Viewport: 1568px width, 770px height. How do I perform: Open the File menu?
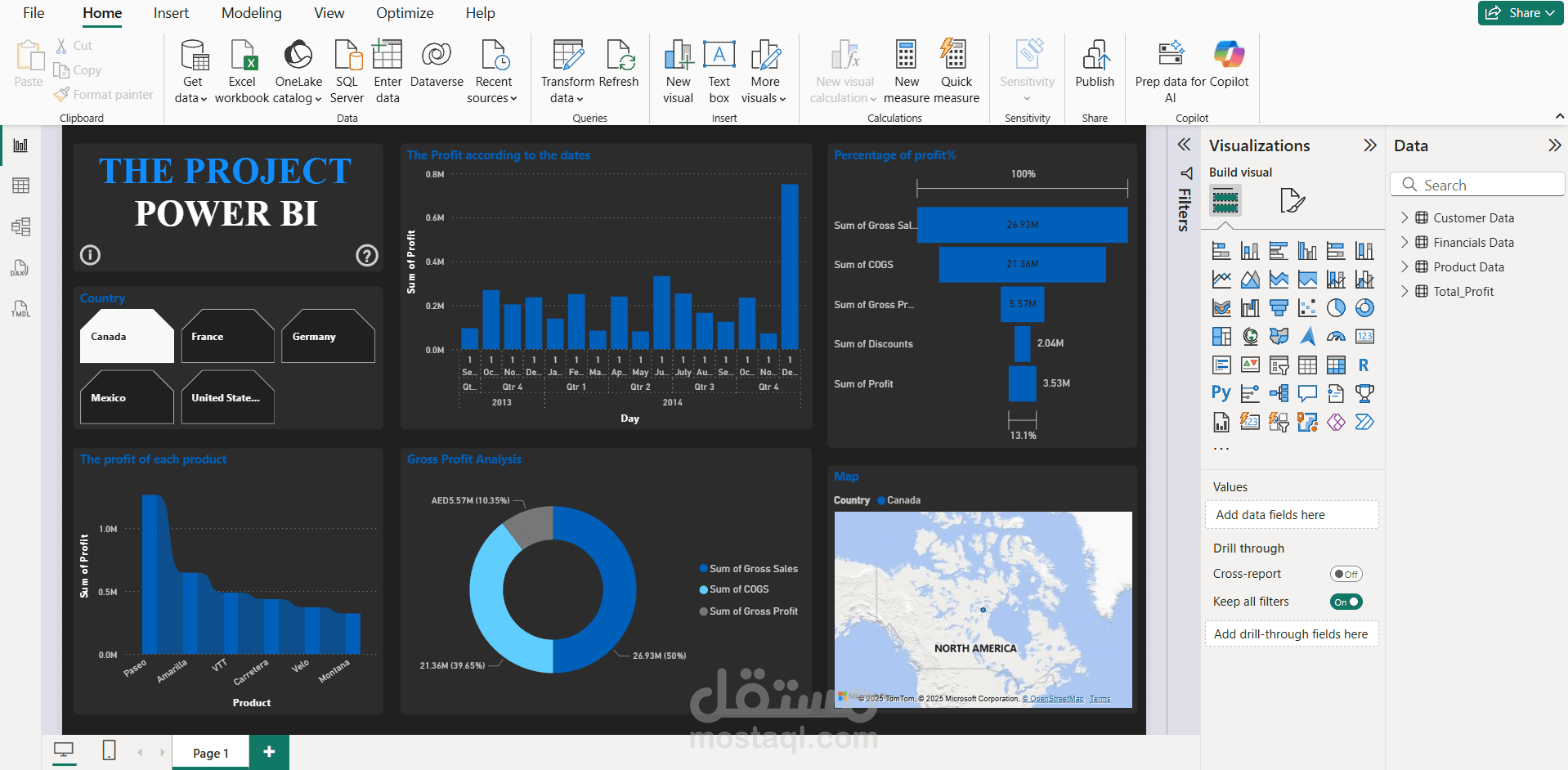click(x=34, y=13)
